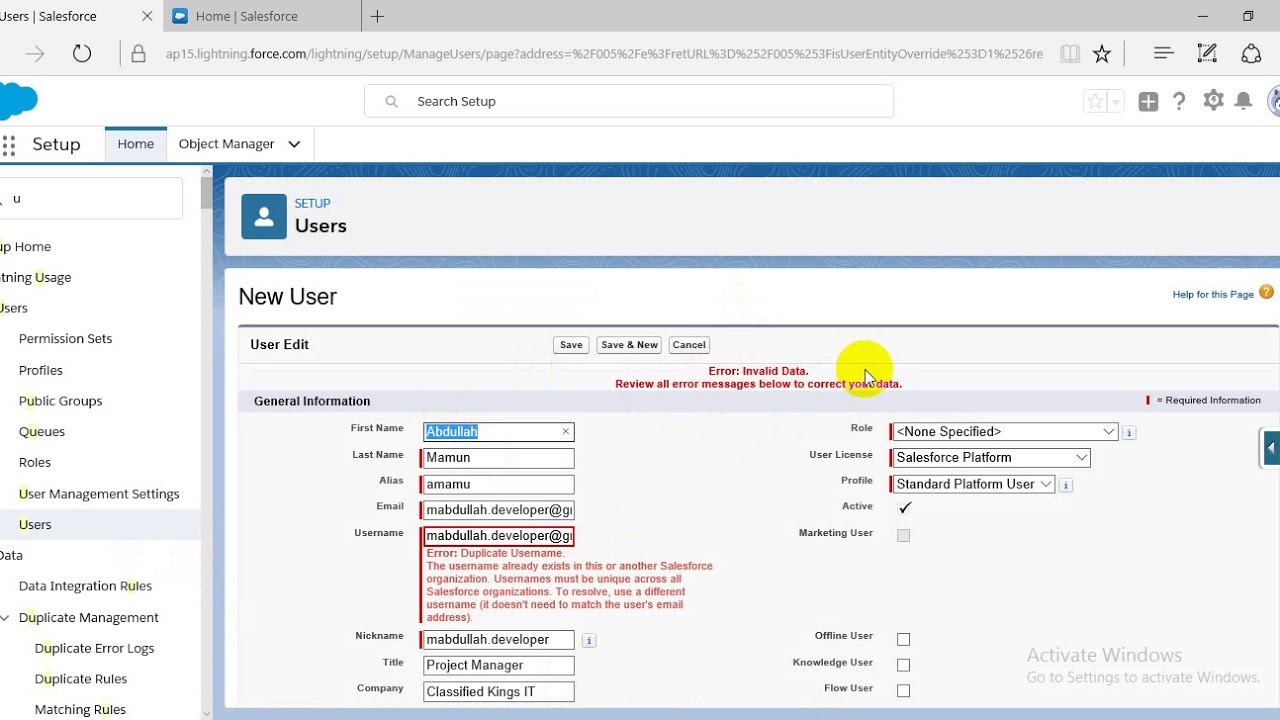Open Public Groups in sidebar
1280x720 pixels.
pyautogui.click(x=61, y=401)
